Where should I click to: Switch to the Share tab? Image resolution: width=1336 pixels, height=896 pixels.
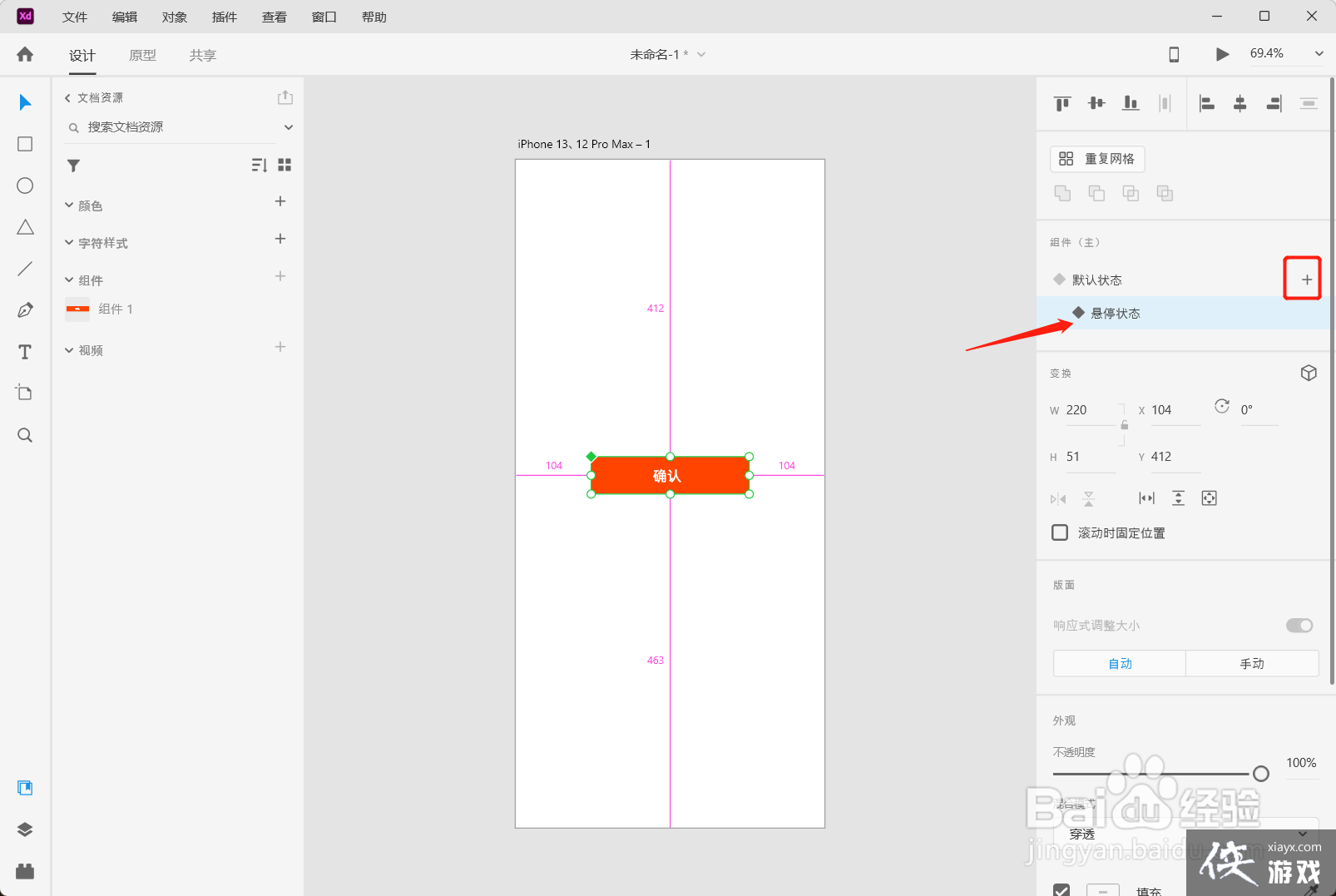click(x=202, y=56)
